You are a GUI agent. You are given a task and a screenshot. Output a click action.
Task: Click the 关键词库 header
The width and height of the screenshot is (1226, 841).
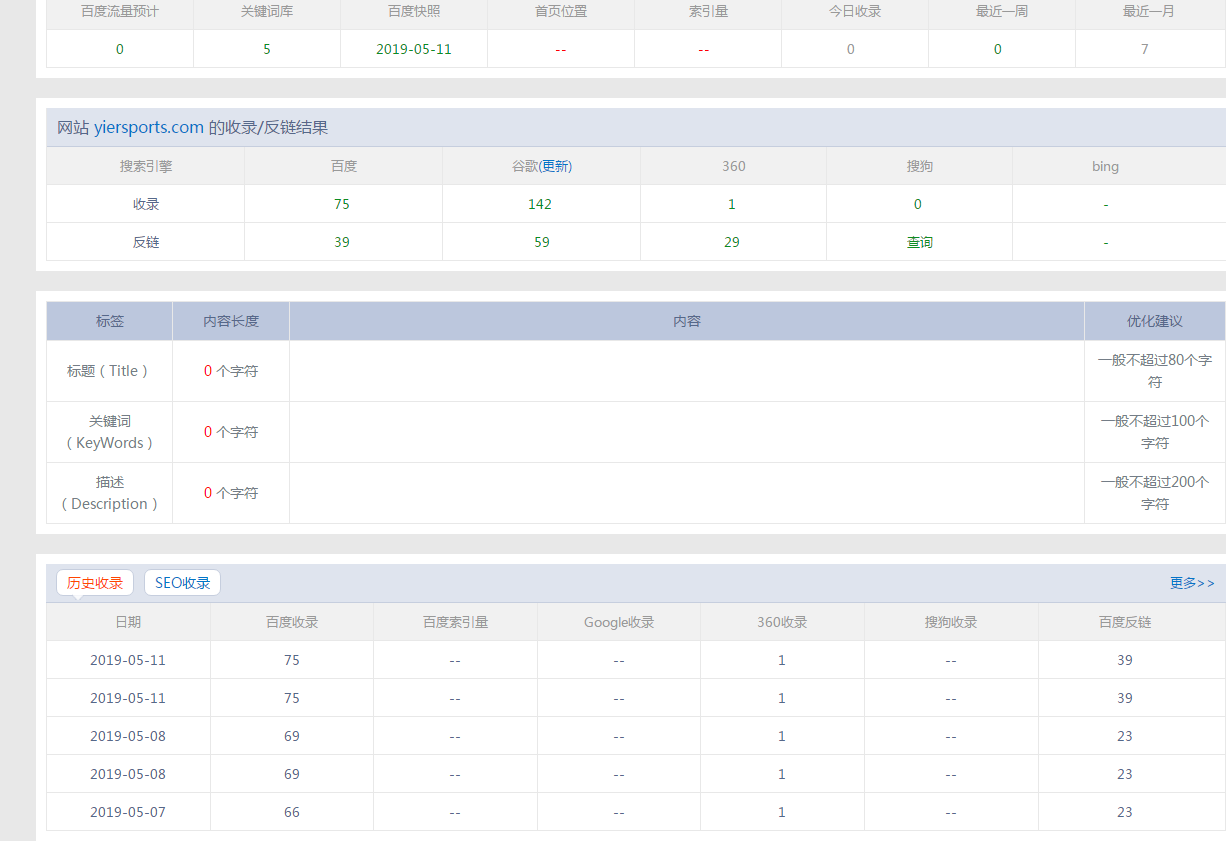click(x=267, y=12)
